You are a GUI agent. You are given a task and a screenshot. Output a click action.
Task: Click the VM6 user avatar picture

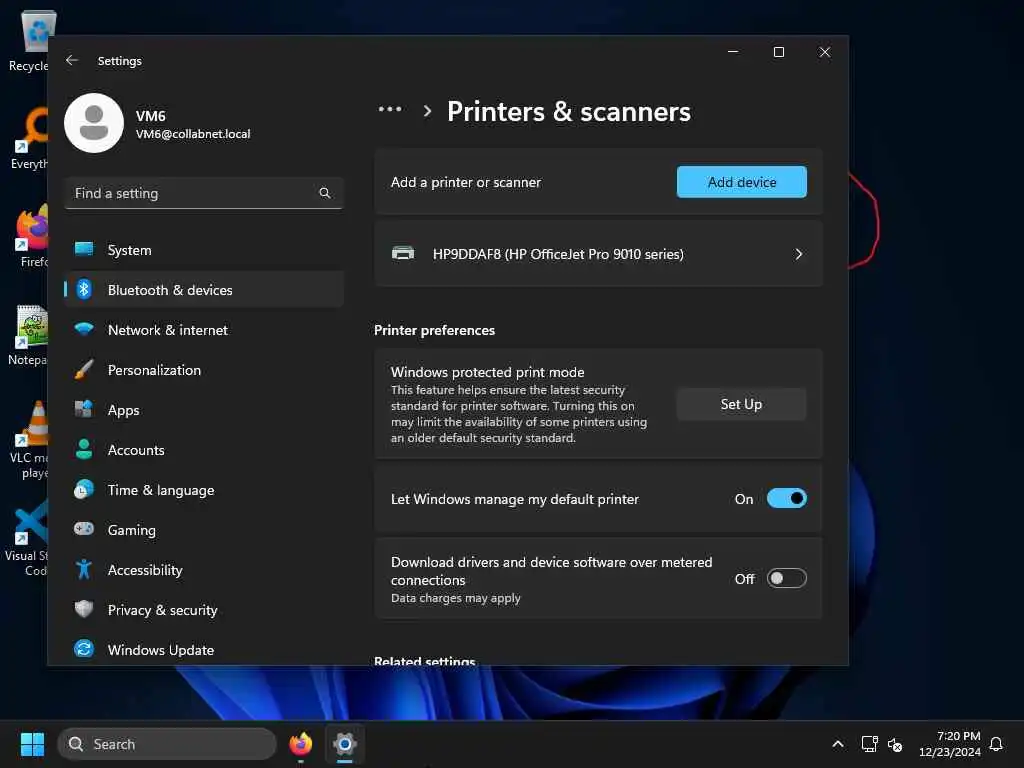point(94,123)
